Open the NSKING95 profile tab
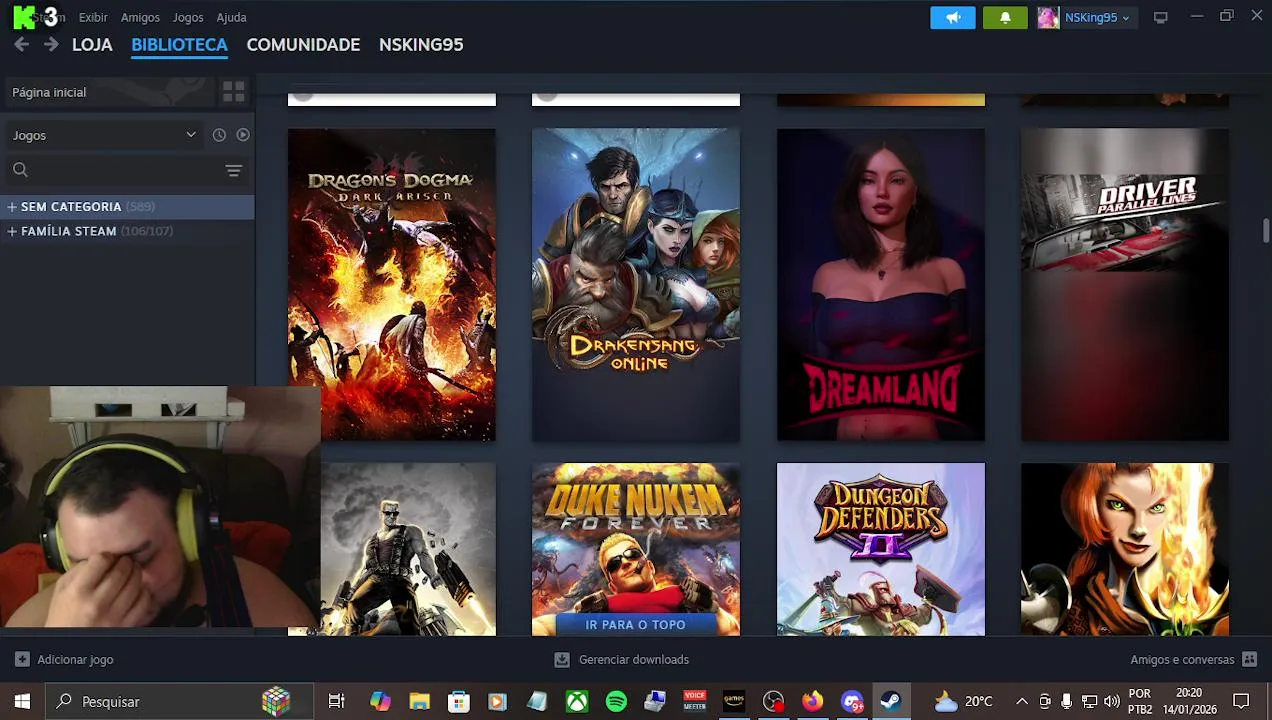 [421, 45]
